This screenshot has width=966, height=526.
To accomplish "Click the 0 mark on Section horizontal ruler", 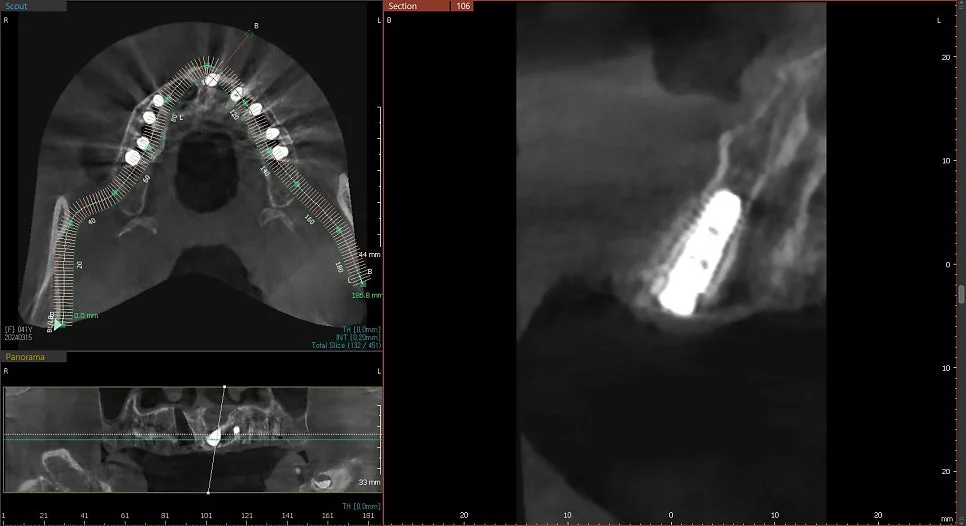I will pyautogui.click(x=671, y=515).
